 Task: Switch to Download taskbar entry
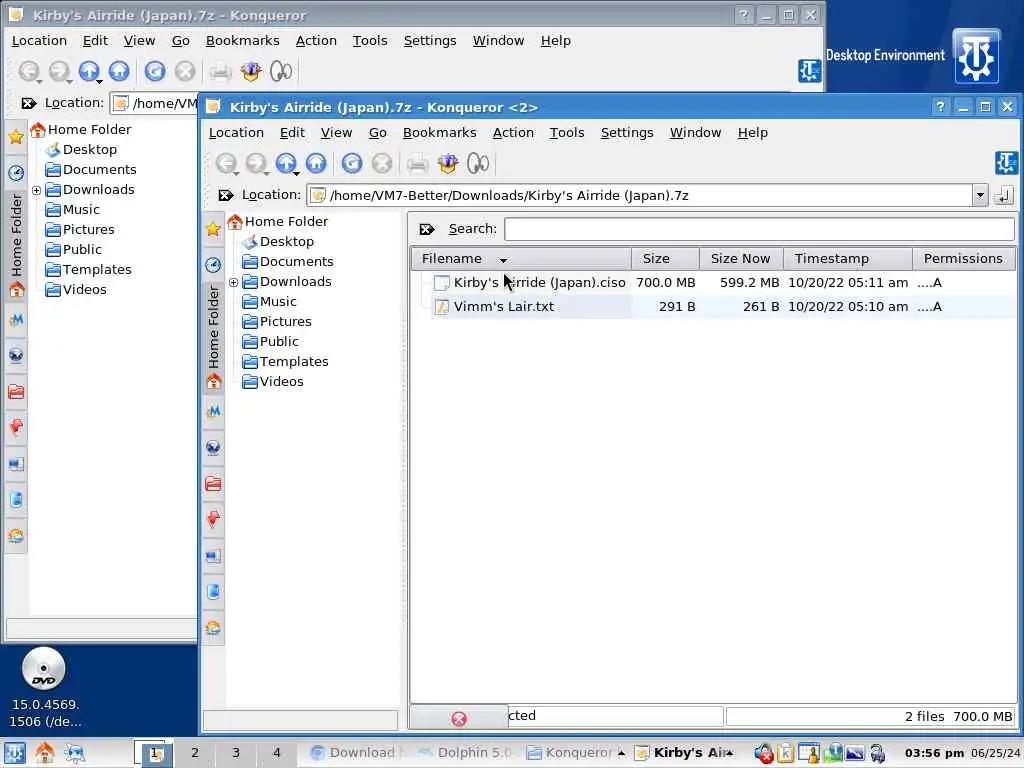pyautogui.click(x=358, y=752)
